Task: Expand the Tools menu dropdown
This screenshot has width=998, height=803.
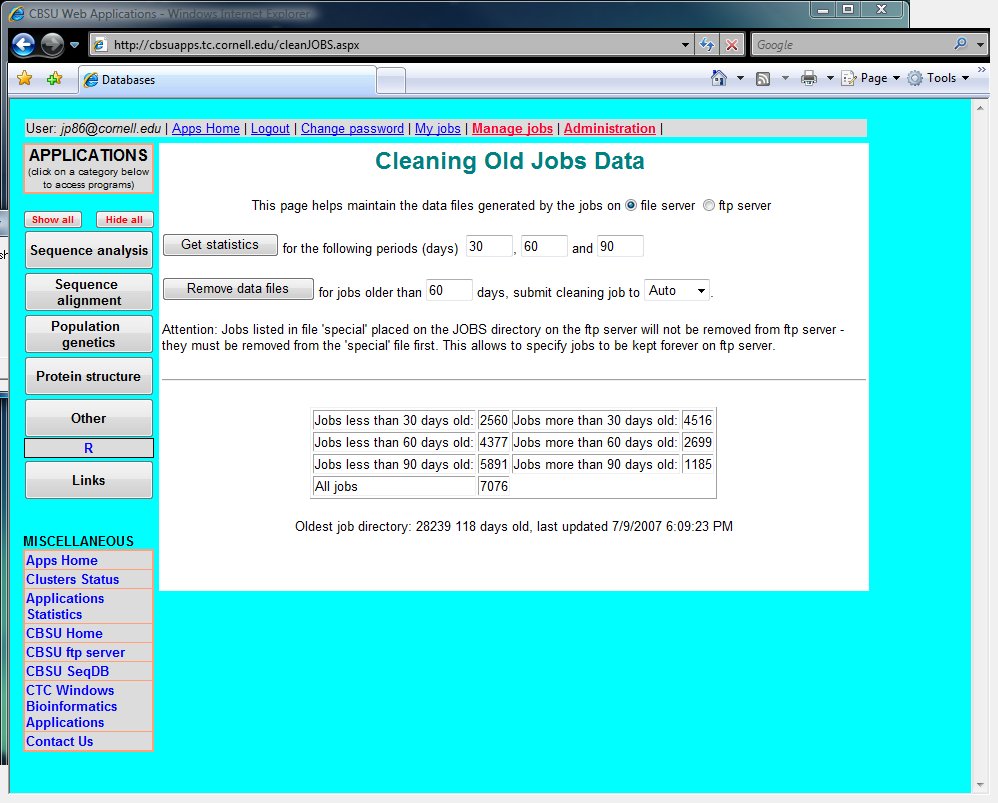Action: coord(941,78)
